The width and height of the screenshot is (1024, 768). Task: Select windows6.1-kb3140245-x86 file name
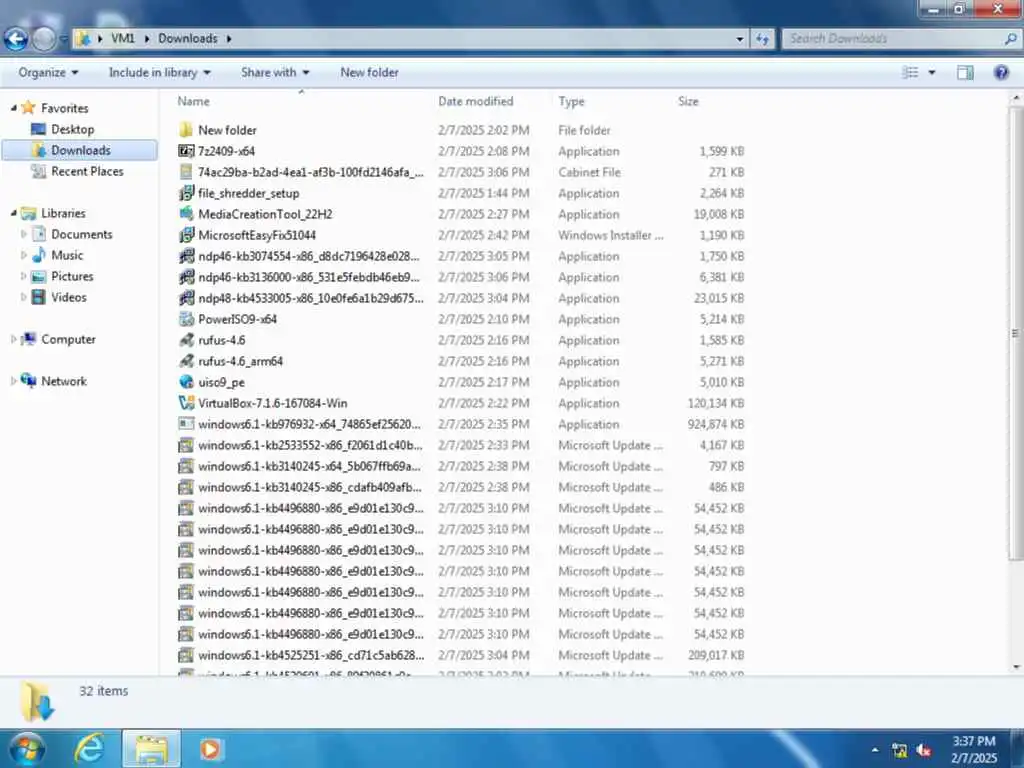310,487
